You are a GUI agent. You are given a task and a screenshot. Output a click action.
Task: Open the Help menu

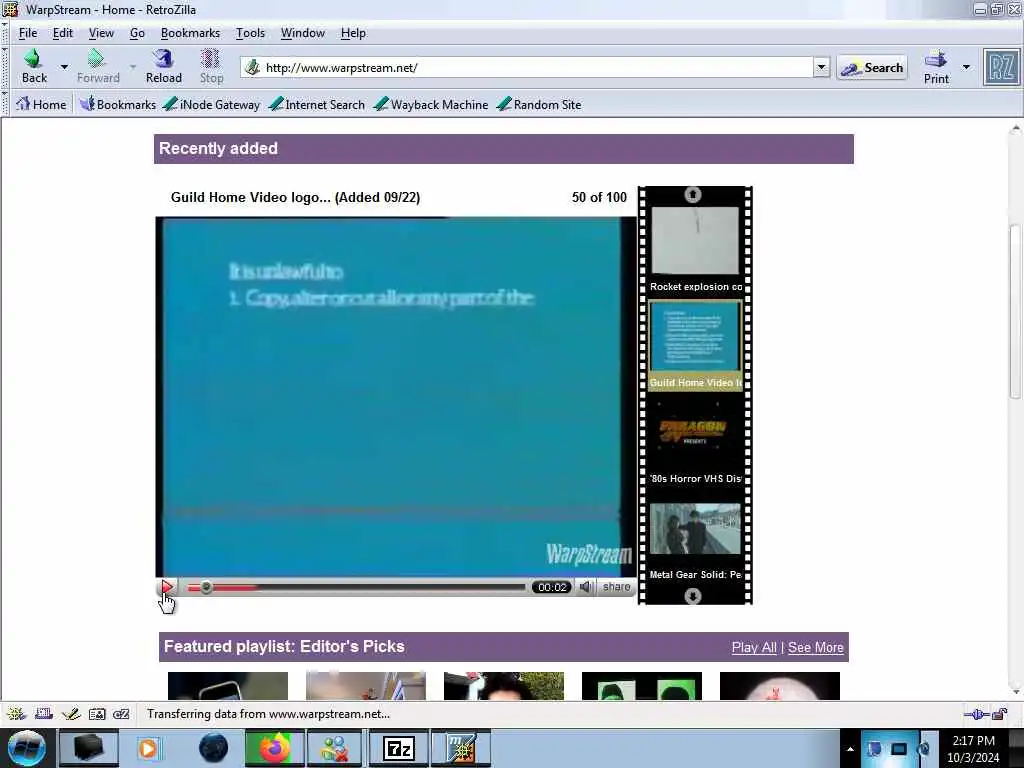click(x=353, y=33)
